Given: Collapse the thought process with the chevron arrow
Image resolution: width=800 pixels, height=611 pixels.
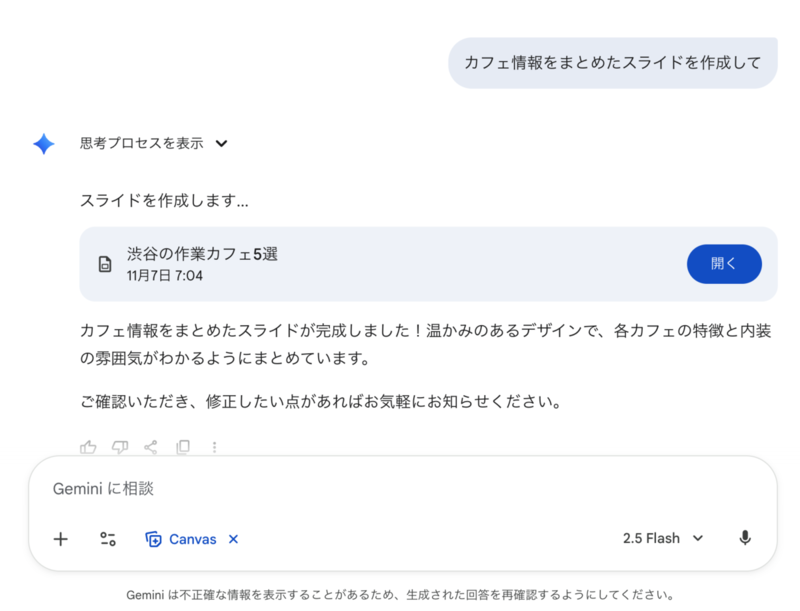Looking at the screenshot, I should click(220, 143).
